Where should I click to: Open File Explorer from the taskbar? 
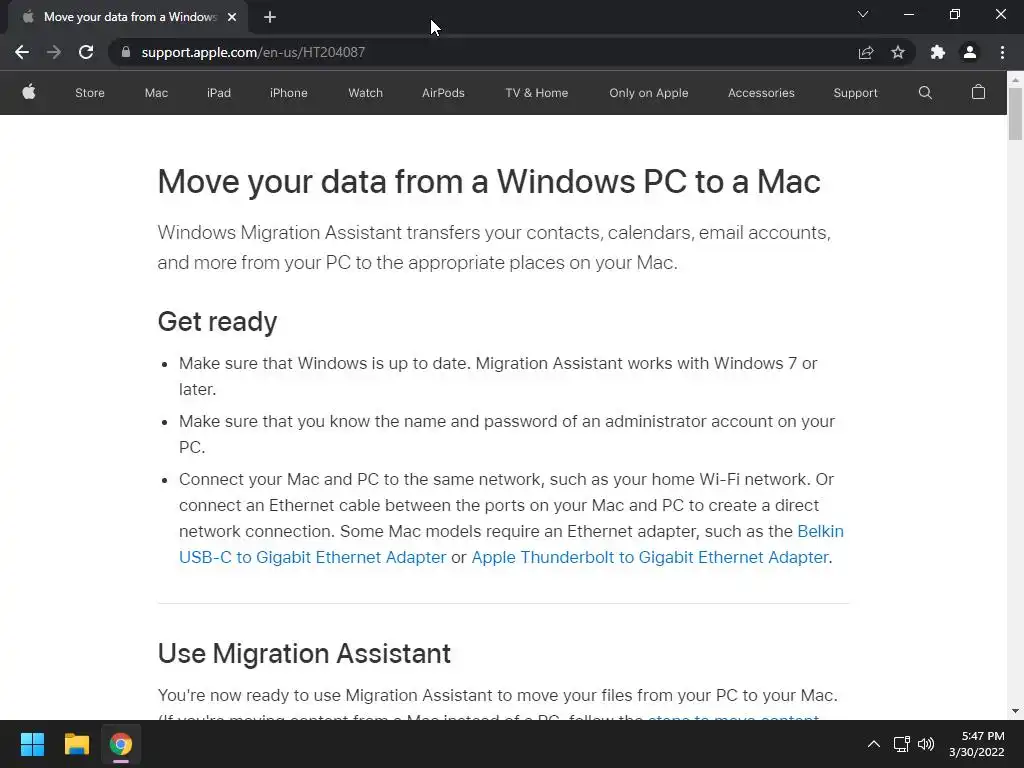click(x=76, y=744)
